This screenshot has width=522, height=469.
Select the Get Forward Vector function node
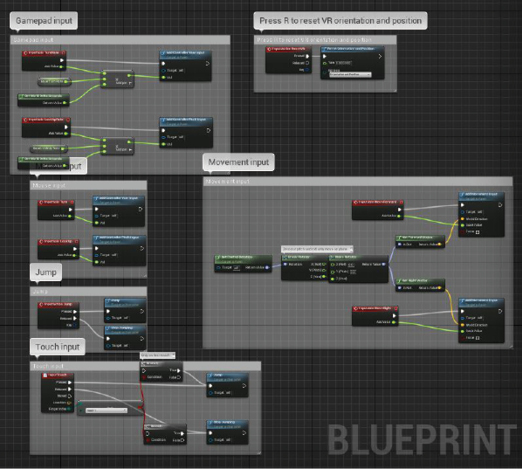(x=420, y=242)
